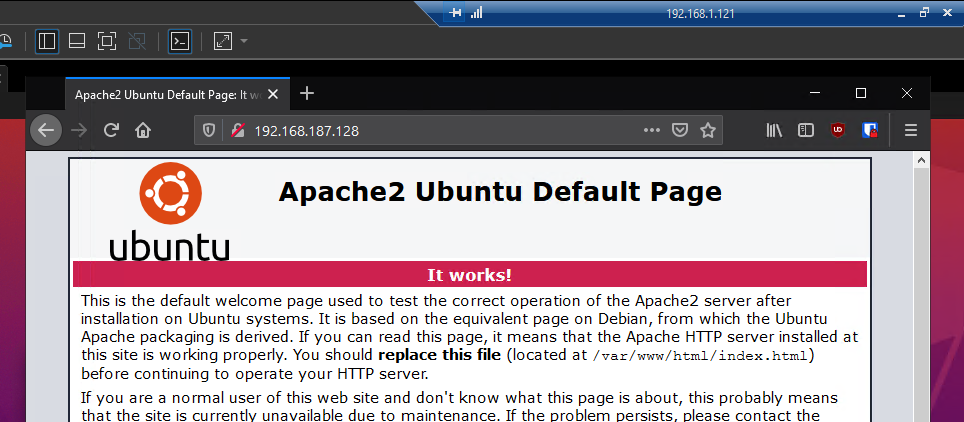Toggle the VM sidebar panel view icon
Screen dimensions: 964x422
point(47,41)
